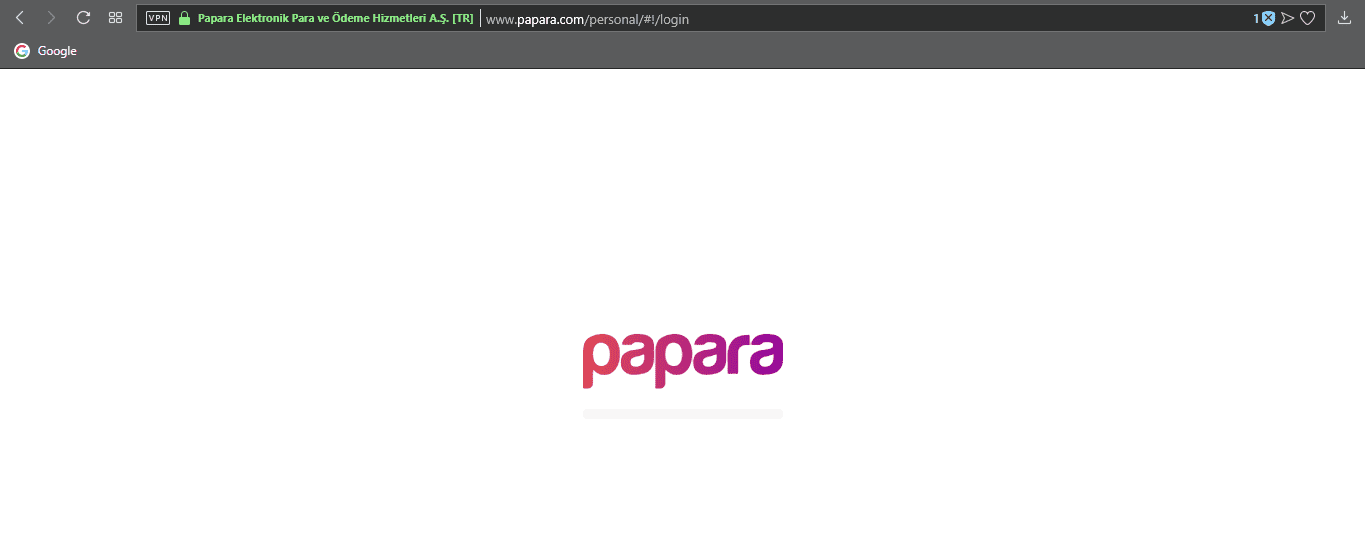Reload the Papara login page
Image resolution: width=1365 pixels, height=557 pixels.
(83, 18)
